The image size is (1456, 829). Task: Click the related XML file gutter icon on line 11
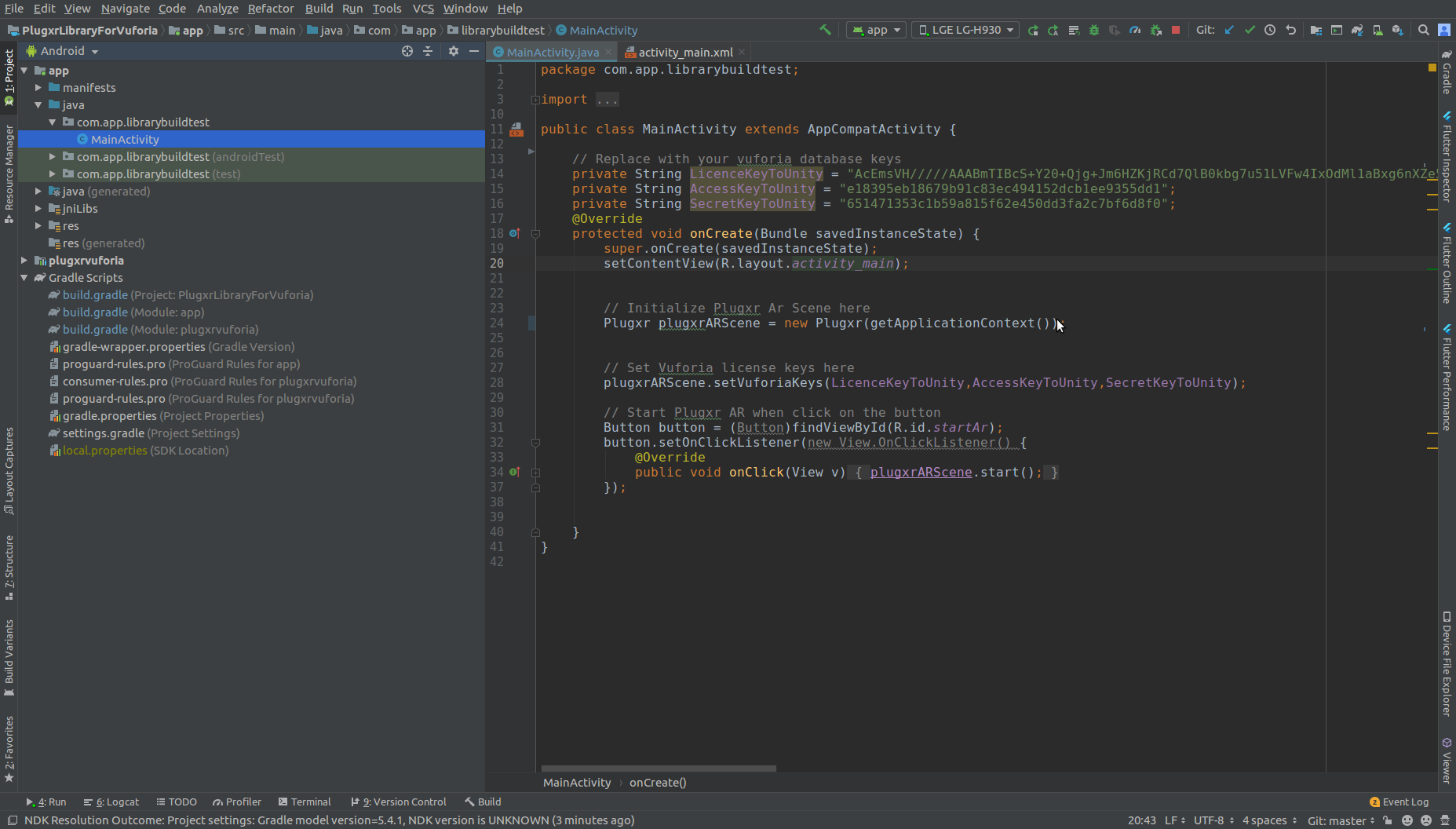[516, 130]
